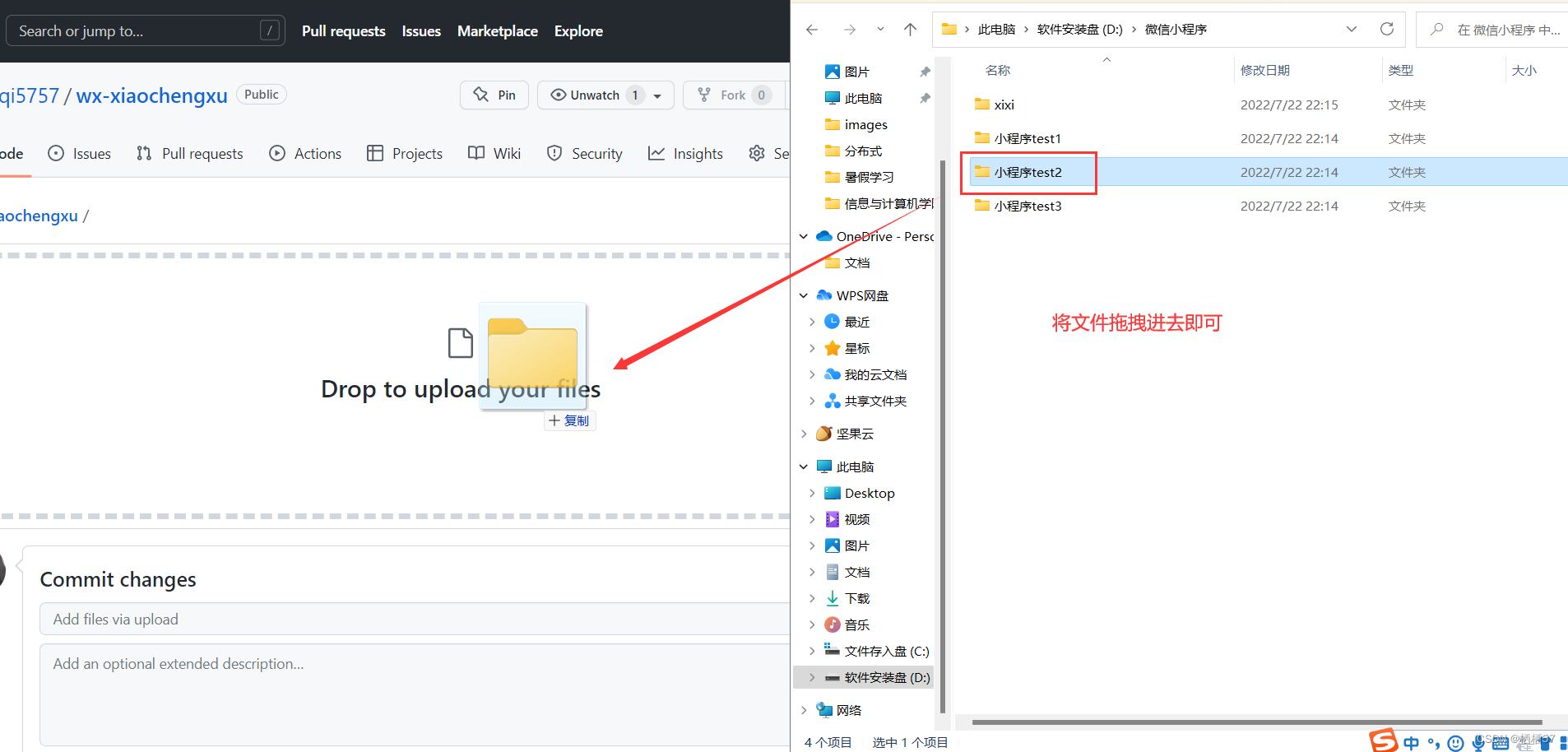1568x752 pixels.
Task: Open the recent locations dropdown chevron
Action: point(880,30)
